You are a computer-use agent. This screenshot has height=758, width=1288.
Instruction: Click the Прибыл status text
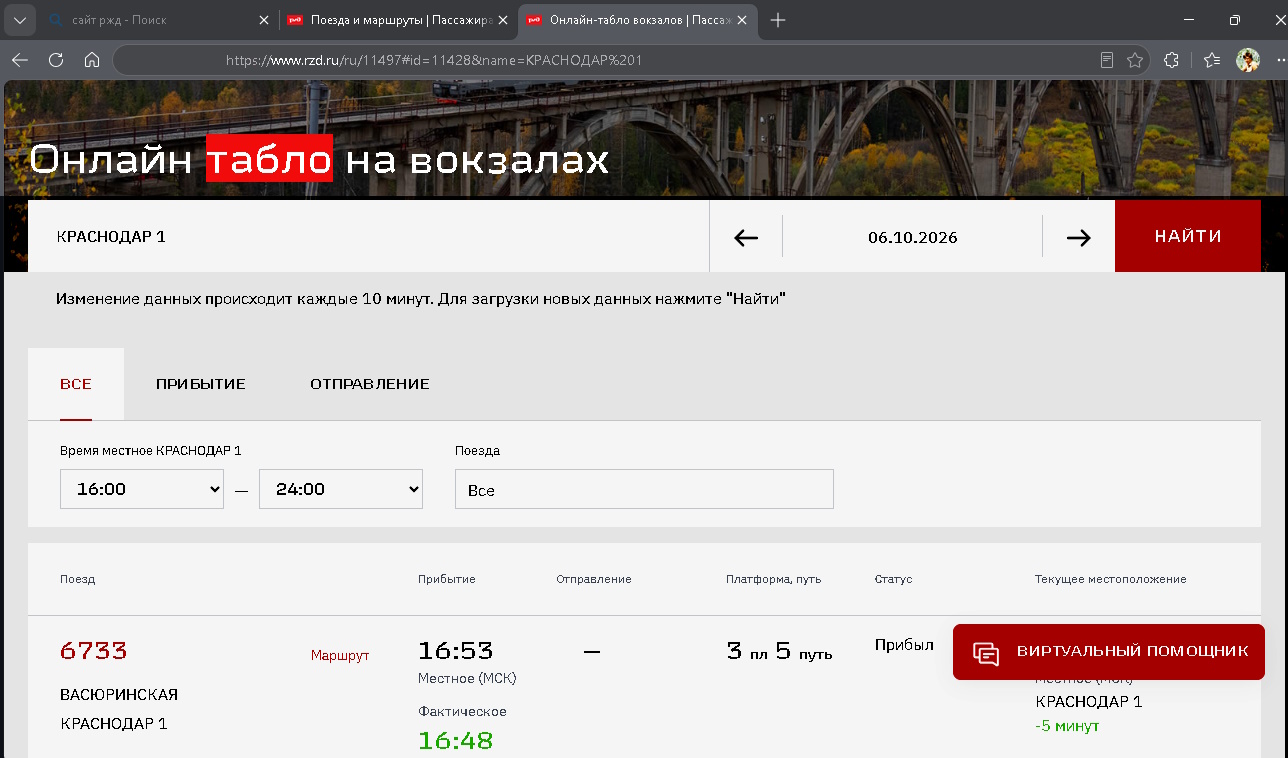point(904,645)
